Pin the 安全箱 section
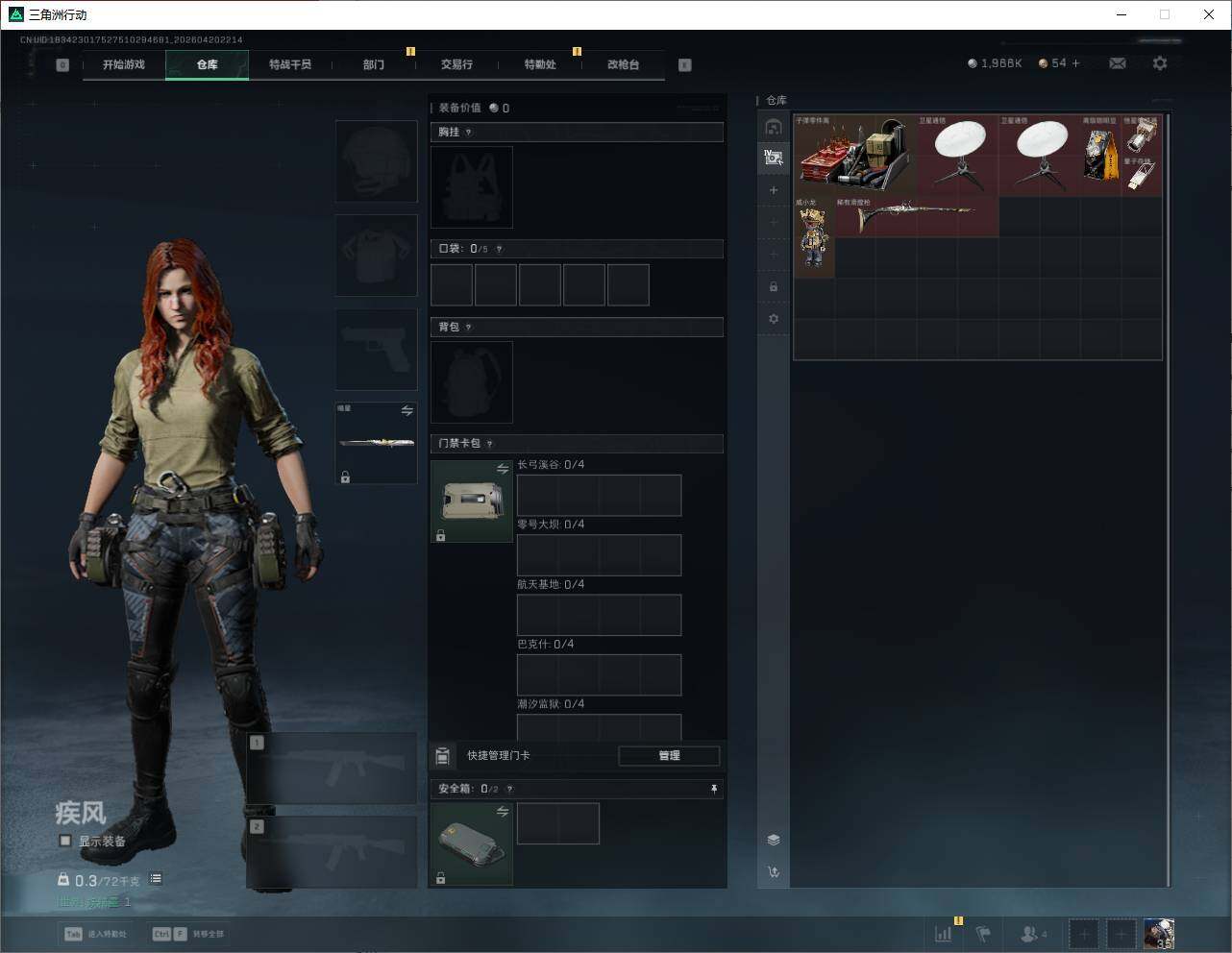The height and width of the screenshot is (953, 1232). [714, 789]
